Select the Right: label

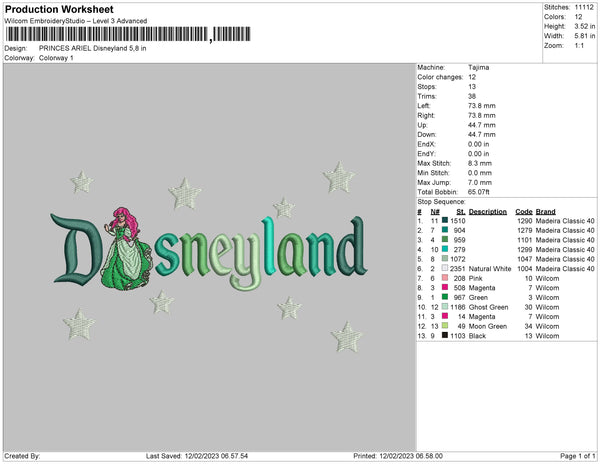(426, 116)
